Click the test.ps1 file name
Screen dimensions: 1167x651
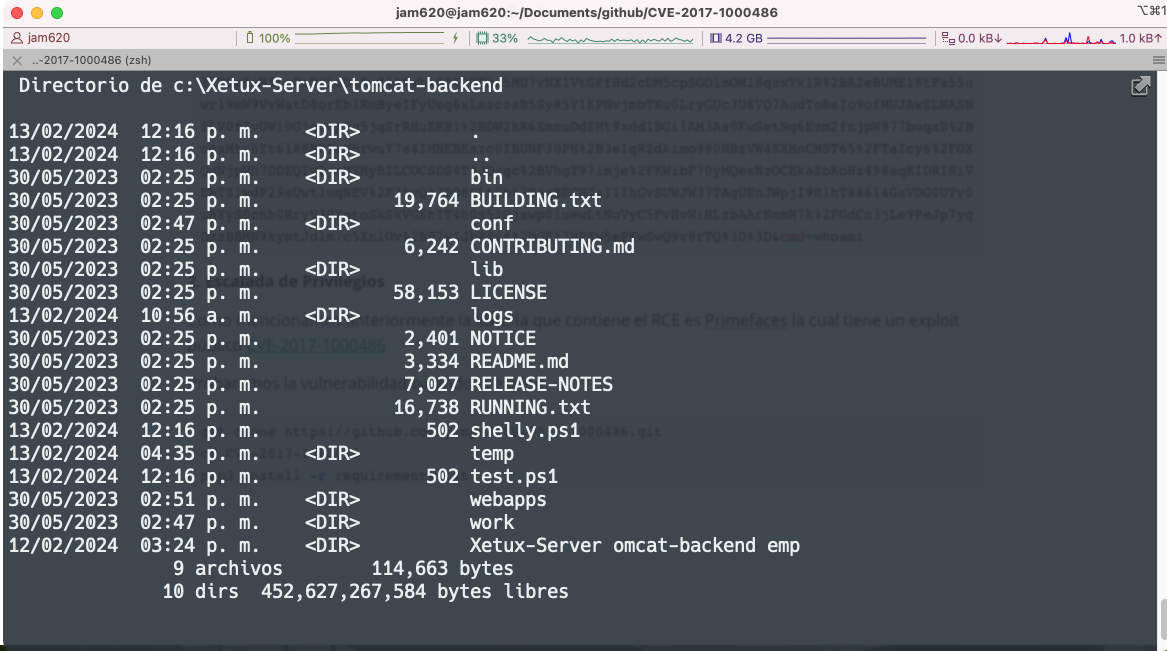click(514, 477)
